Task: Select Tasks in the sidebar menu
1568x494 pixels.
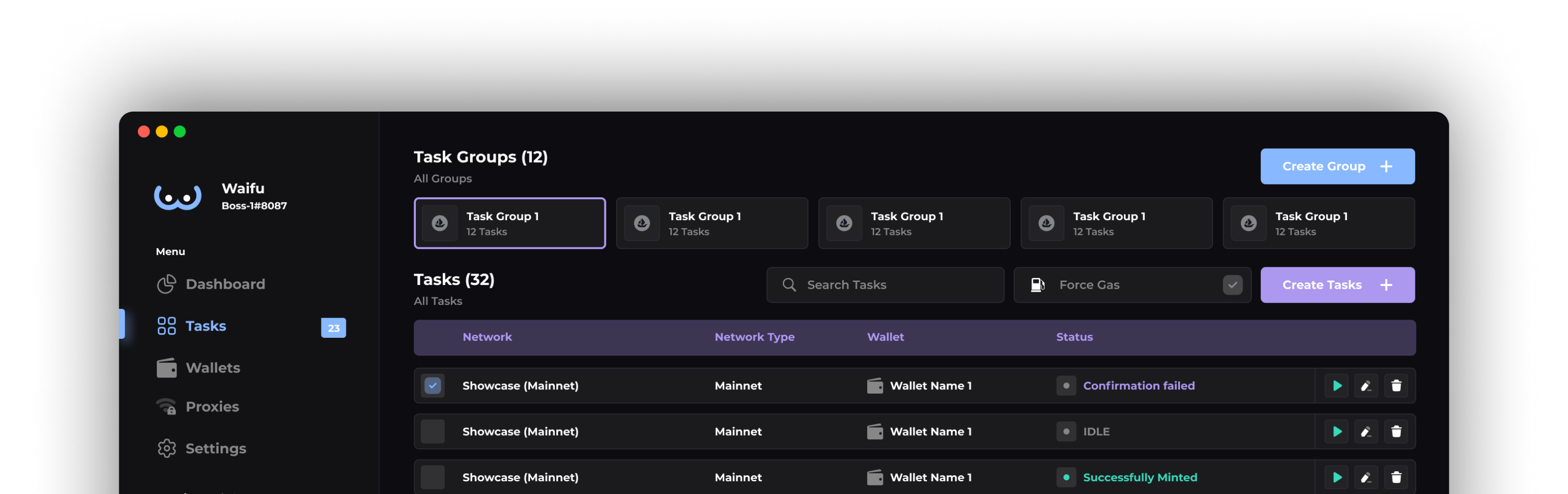Action: tap(191, 326)
